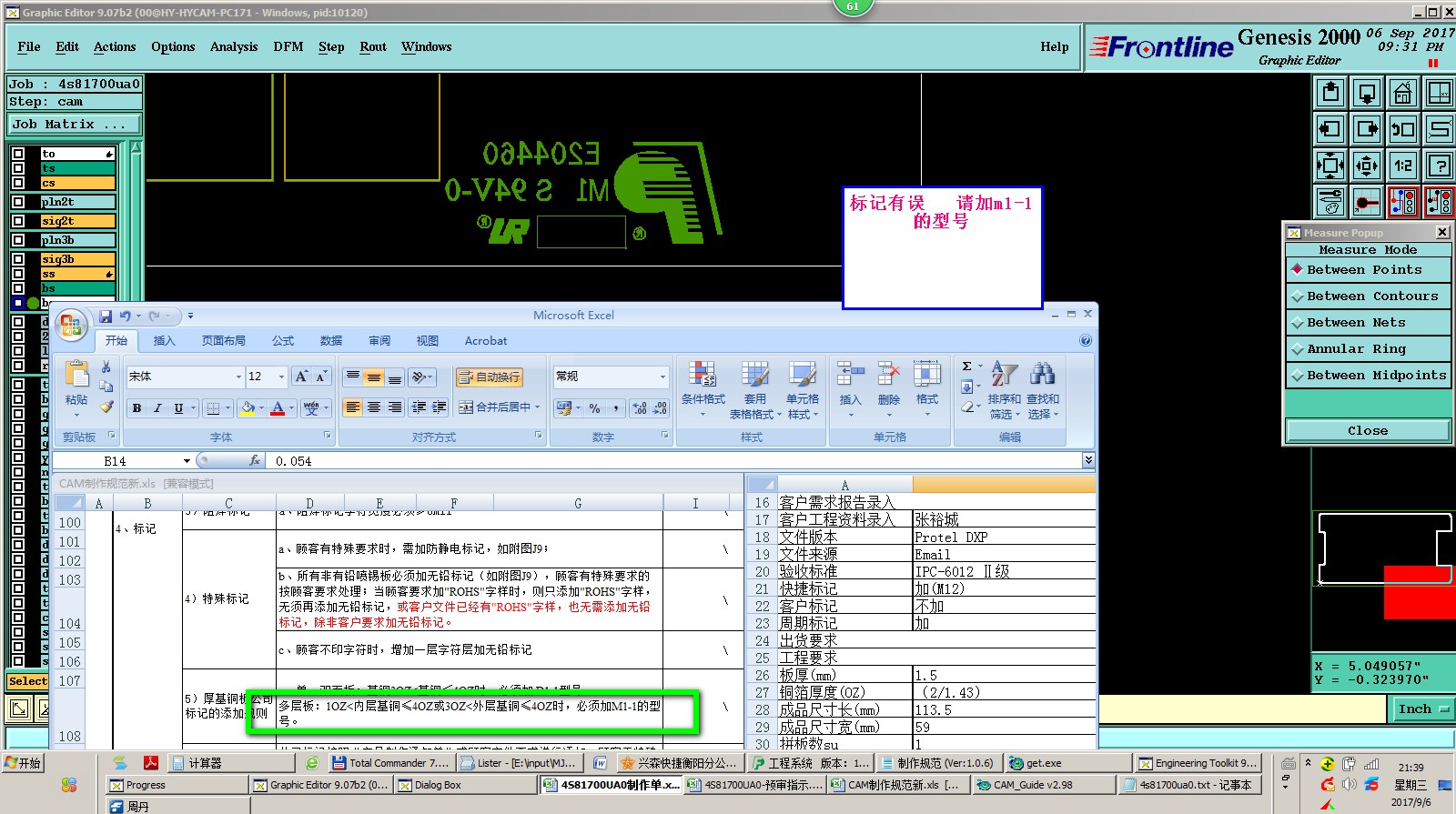Click the 1:2 zoom scale icon
1456x814 pixels.
(x=1402, y=166)
